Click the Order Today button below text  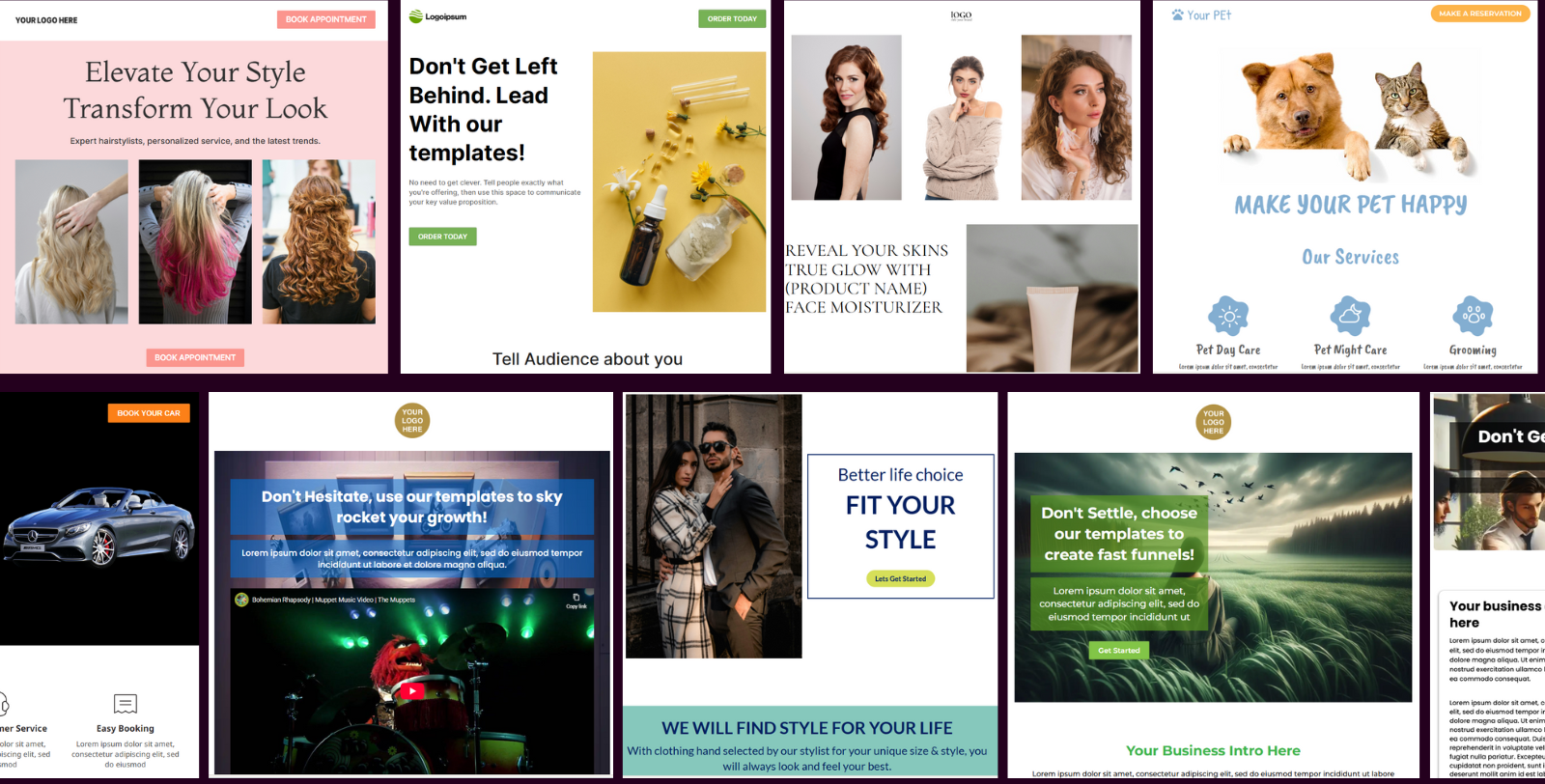pos(442,237)
